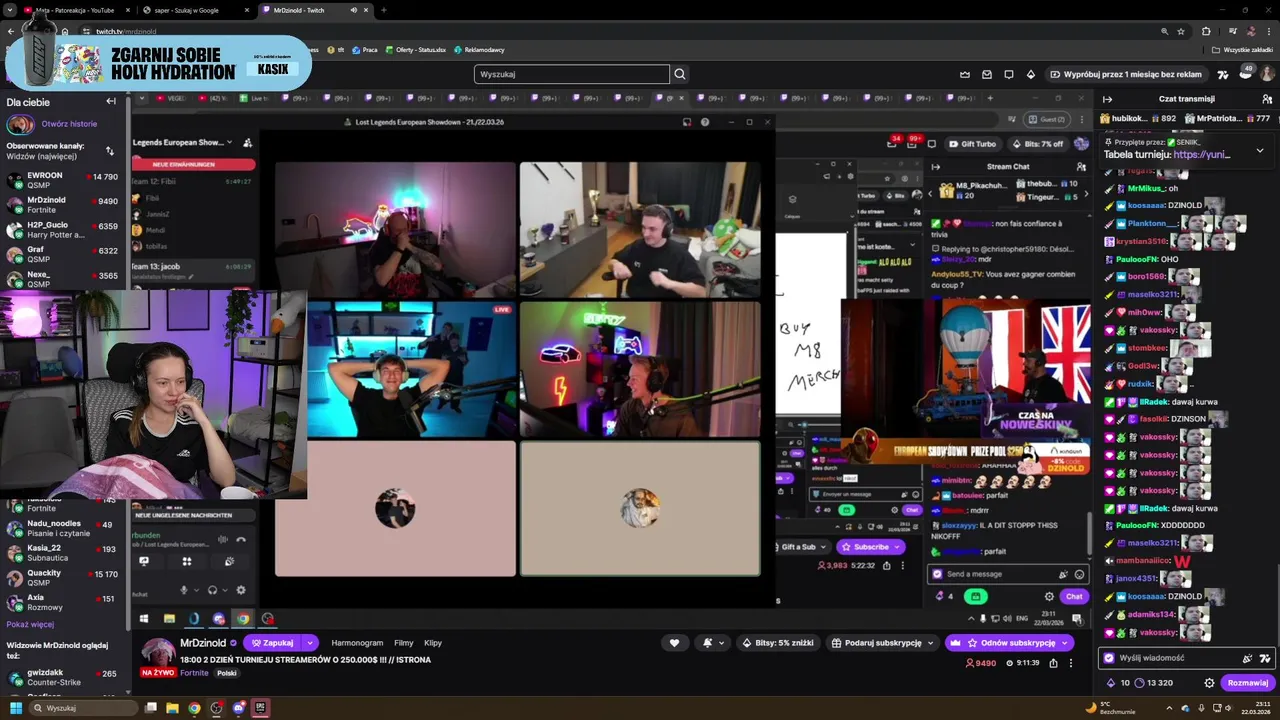Open the emote picker in message box
Screen dimensions: 1280x720
point(1247,658)
